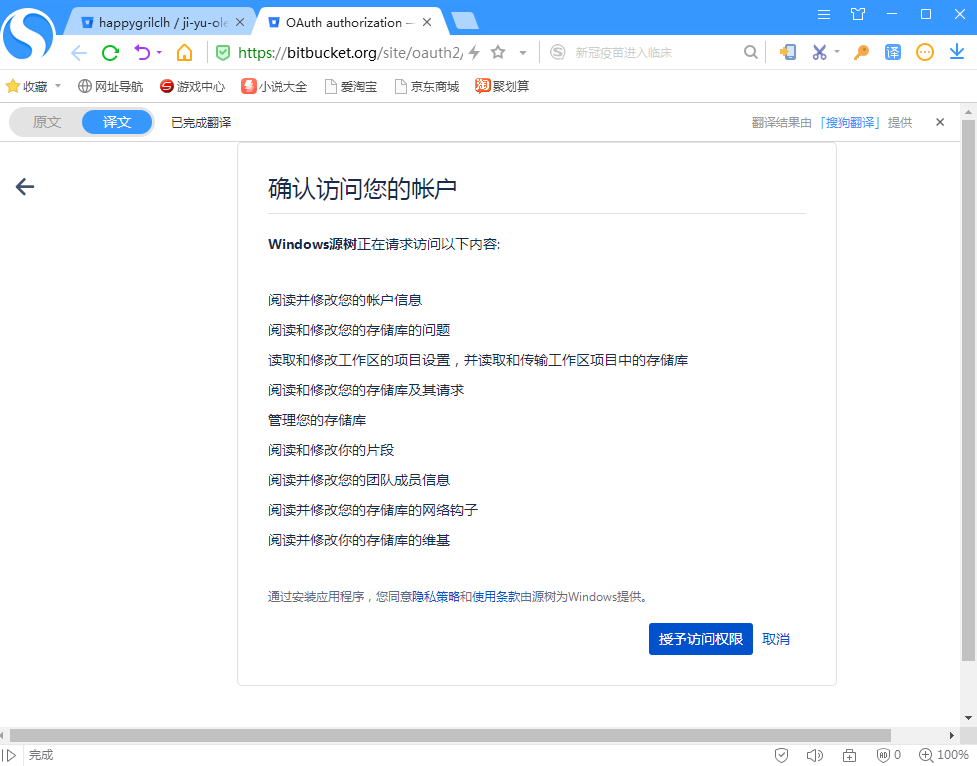Open 爱淘宝 bookmark
Screen dimensions: 977x766
(x=351, y=87)
